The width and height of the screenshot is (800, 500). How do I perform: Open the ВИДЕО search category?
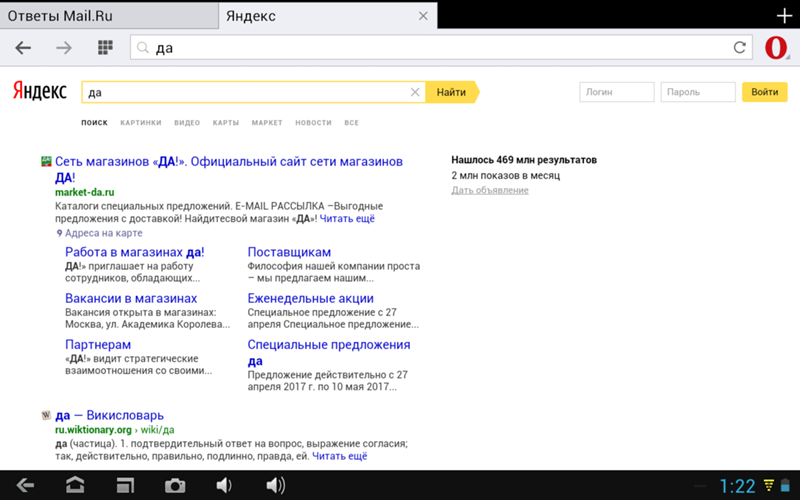(x=187, y=122)
